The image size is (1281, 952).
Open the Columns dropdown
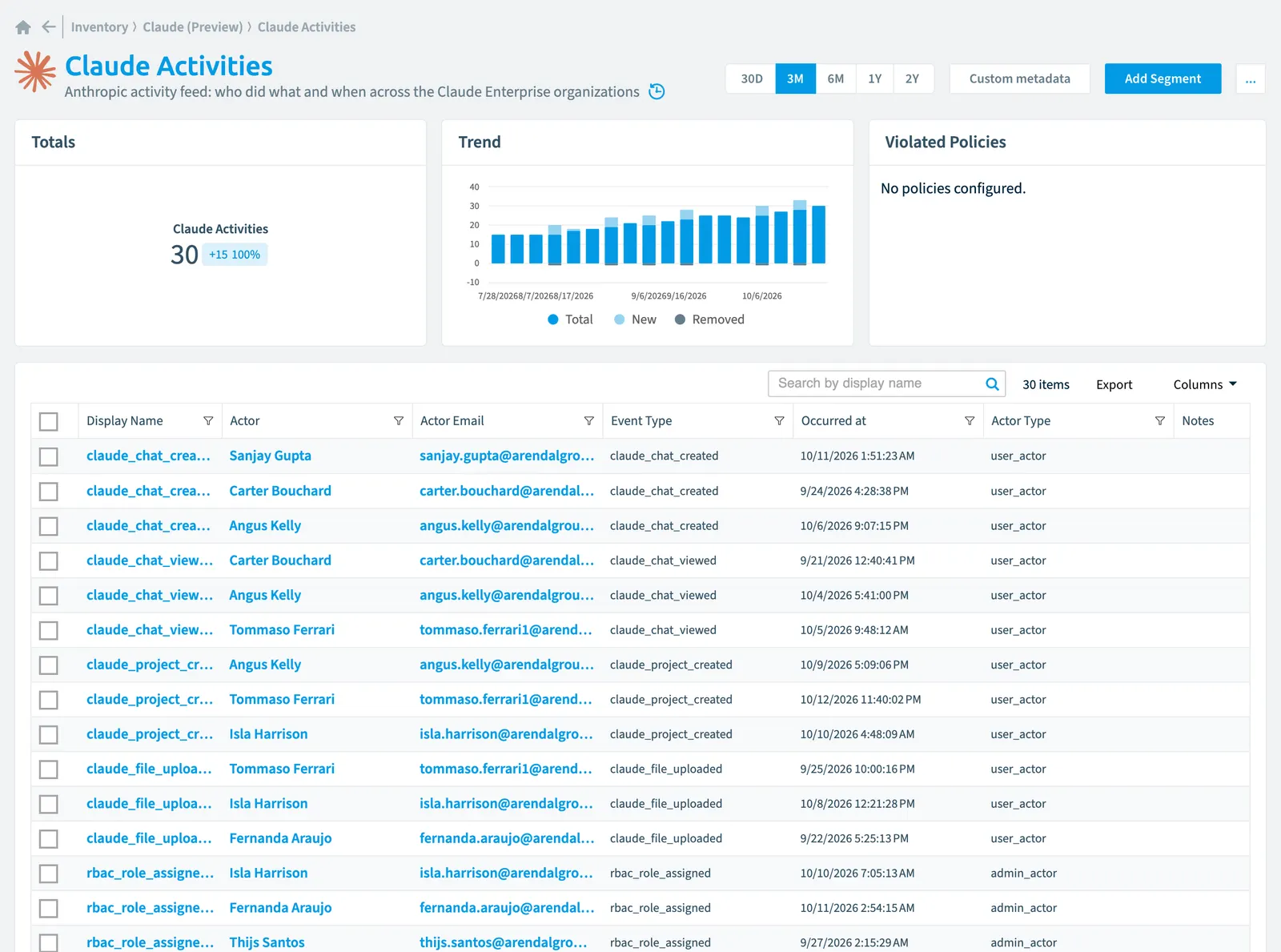click(1205, 384)
